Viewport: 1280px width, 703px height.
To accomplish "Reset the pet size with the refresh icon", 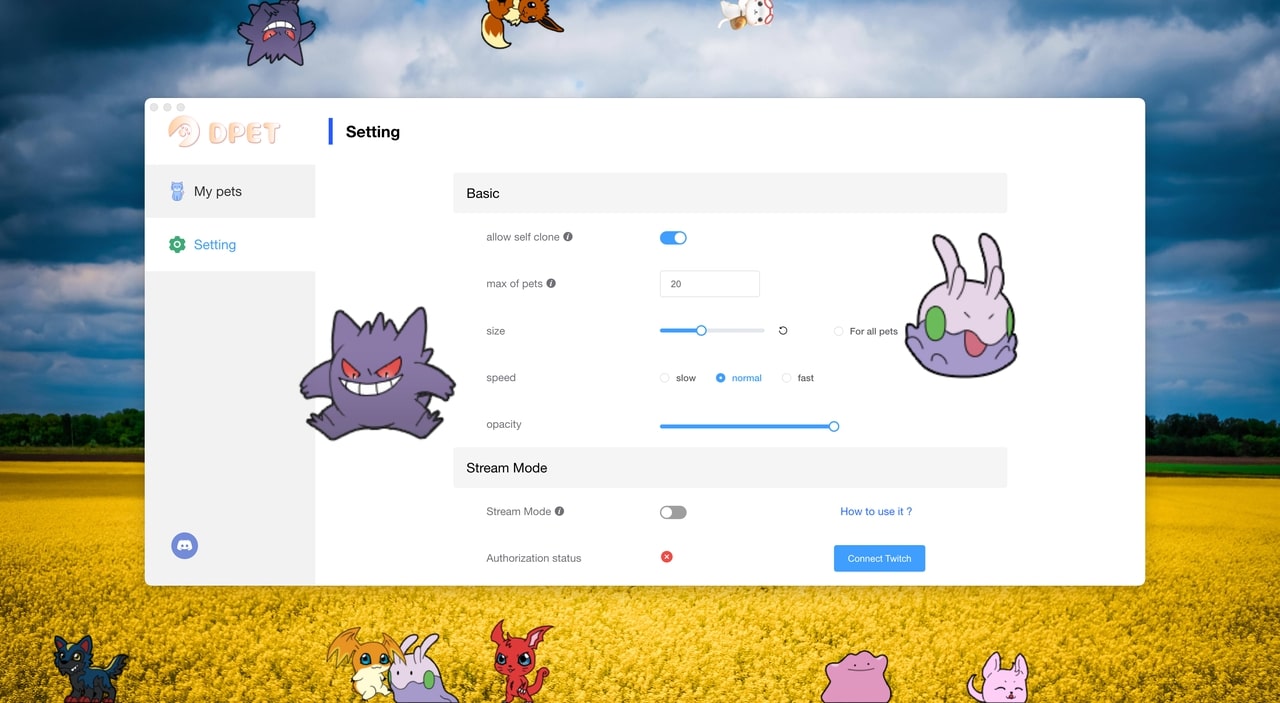I will click(x=783, y=330).
